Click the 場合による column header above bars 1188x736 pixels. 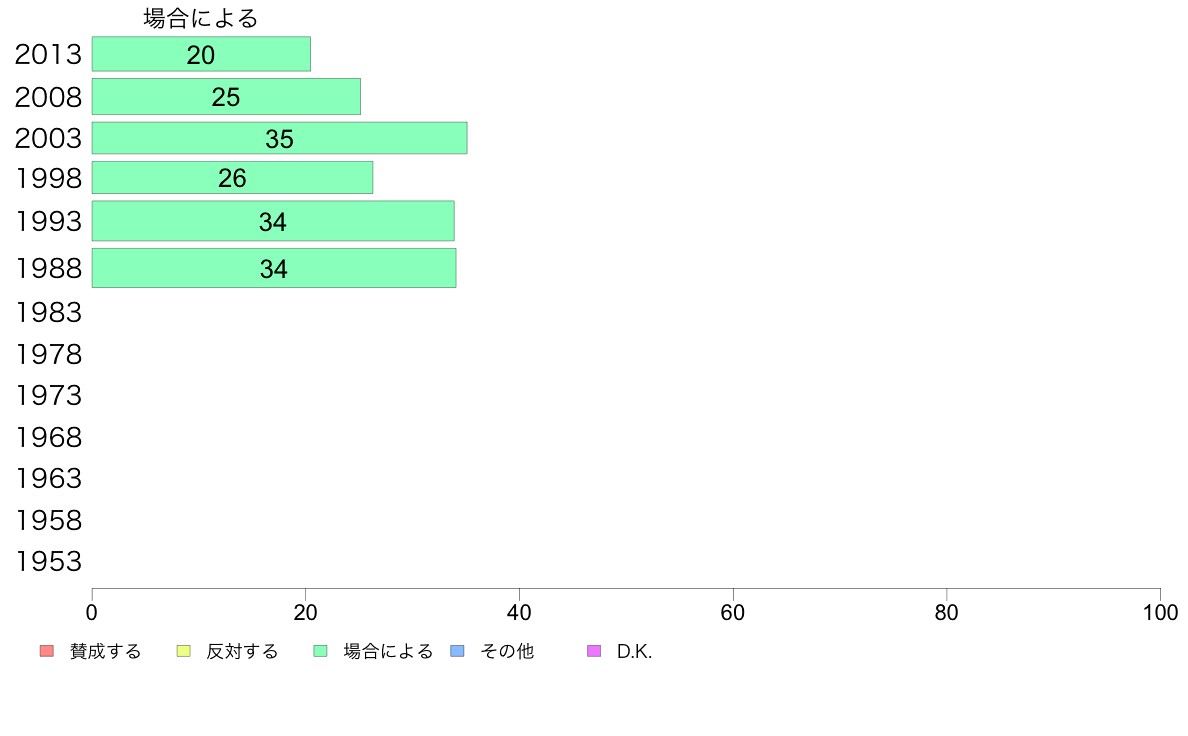(201, 18)
